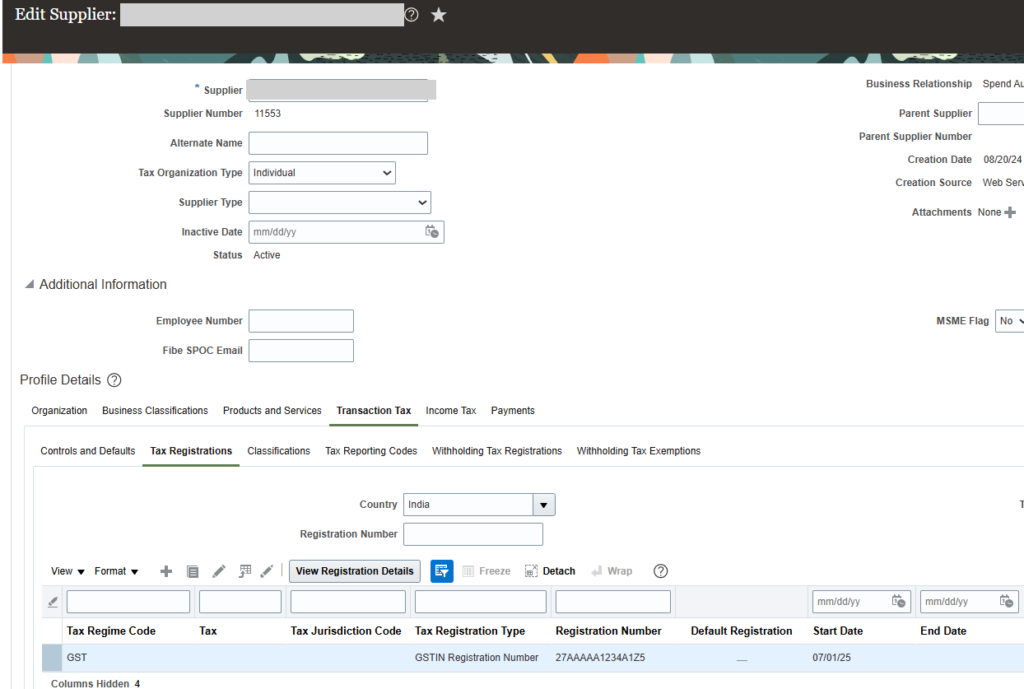Click the help icon in the table toolbar
This screenshot has width=1024, height=689.
click(660, 571)
